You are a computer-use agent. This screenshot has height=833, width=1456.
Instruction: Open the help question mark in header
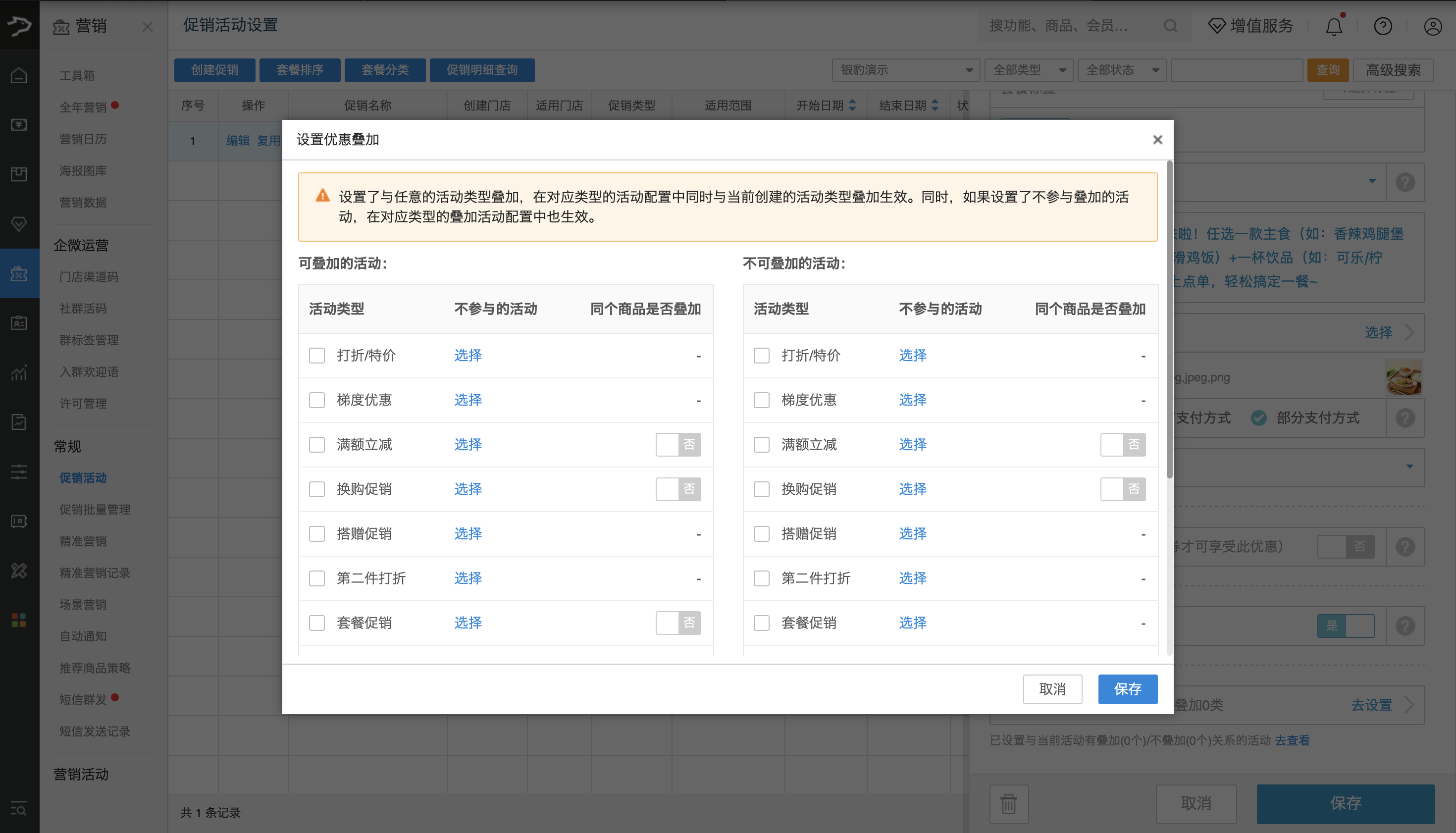pos(1383,26)
